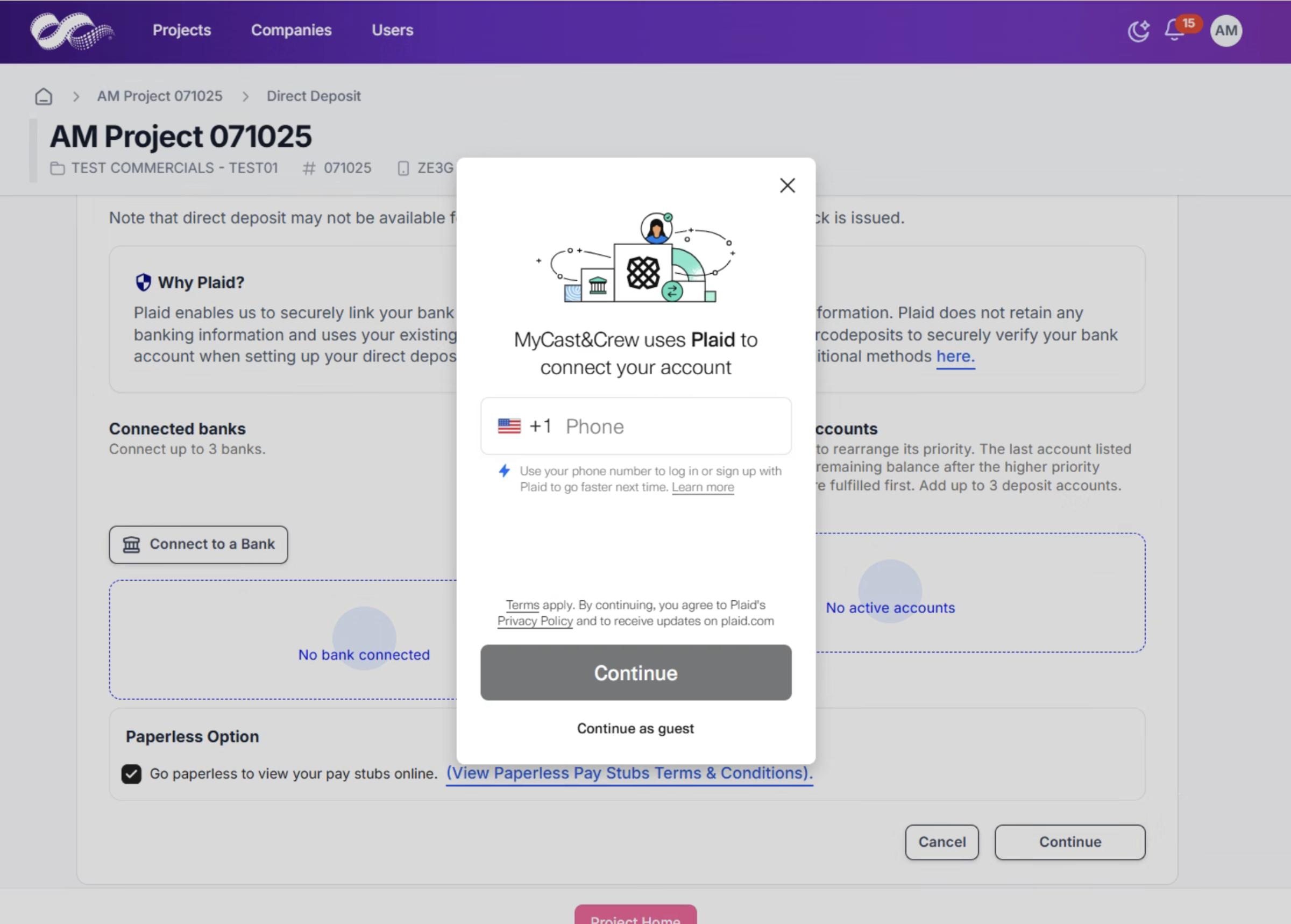This screenshot has width=1291, height=924.
Task: Click the company logo in the header
Action: [x=72, y=31]
